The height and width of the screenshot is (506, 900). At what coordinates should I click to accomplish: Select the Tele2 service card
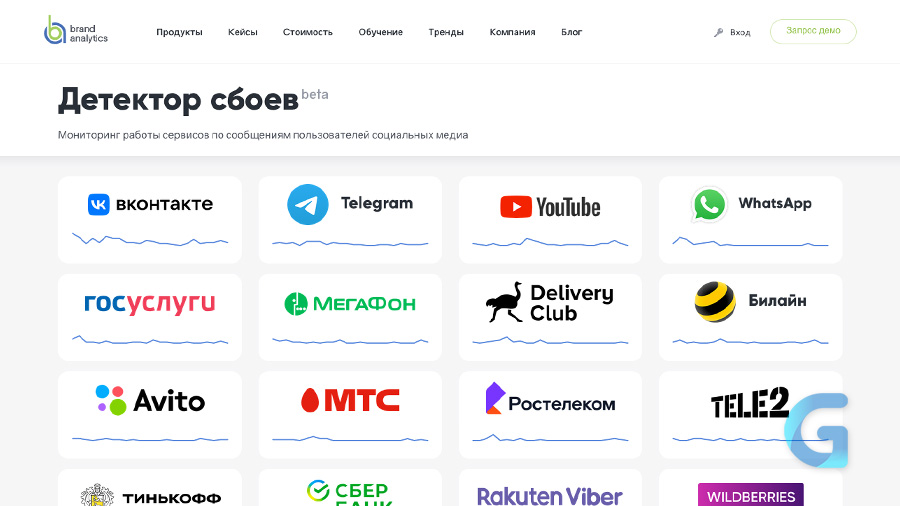pyautogui.click(x=751, y=415)
